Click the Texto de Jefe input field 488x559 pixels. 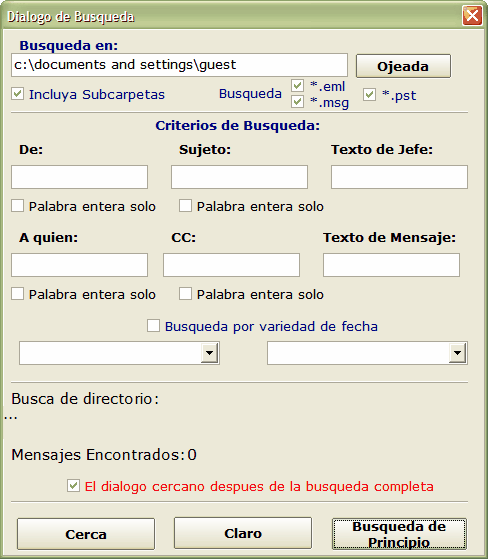[x=399, y=177]
